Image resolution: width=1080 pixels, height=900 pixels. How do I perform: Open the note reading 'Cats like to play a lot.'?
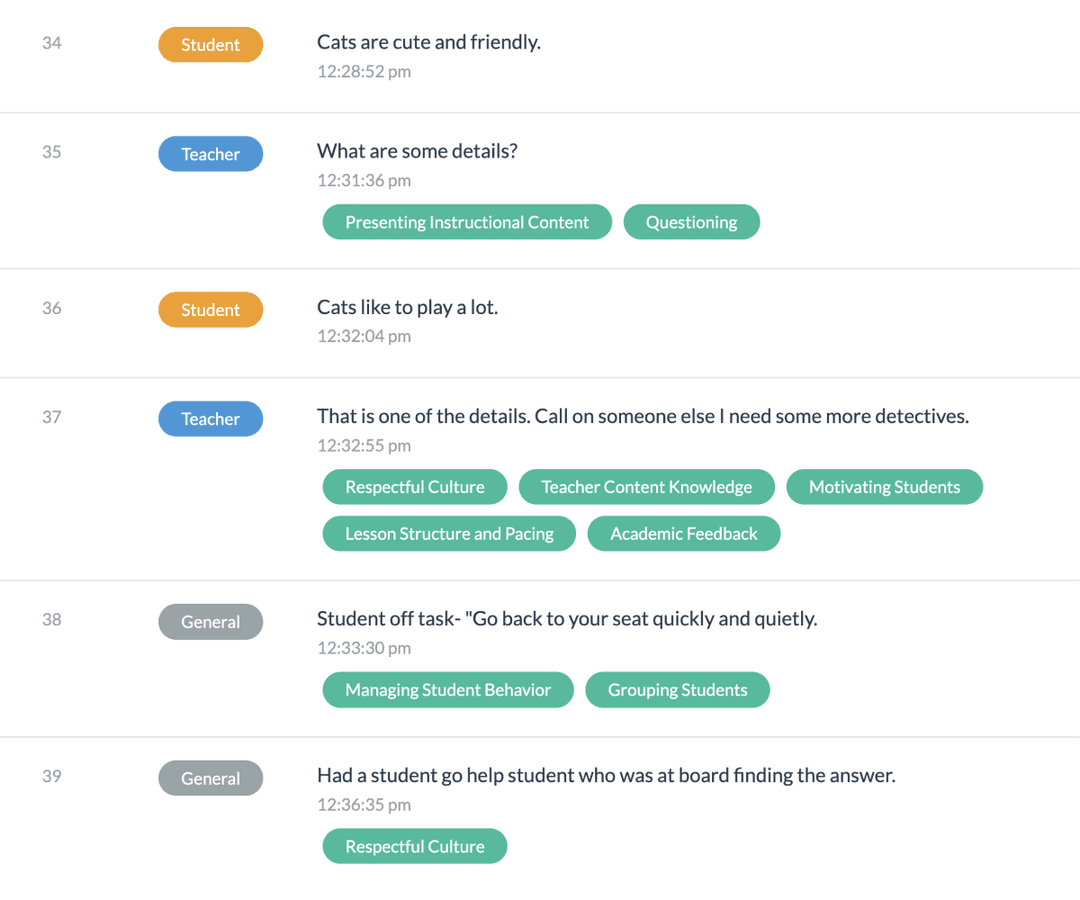click(407, 307)
